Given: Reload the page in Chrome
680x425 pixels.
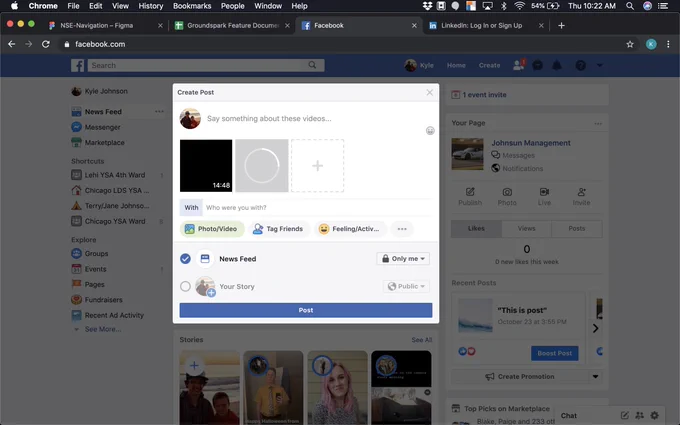Looking at the screenshot, I should tap(46, 44).
